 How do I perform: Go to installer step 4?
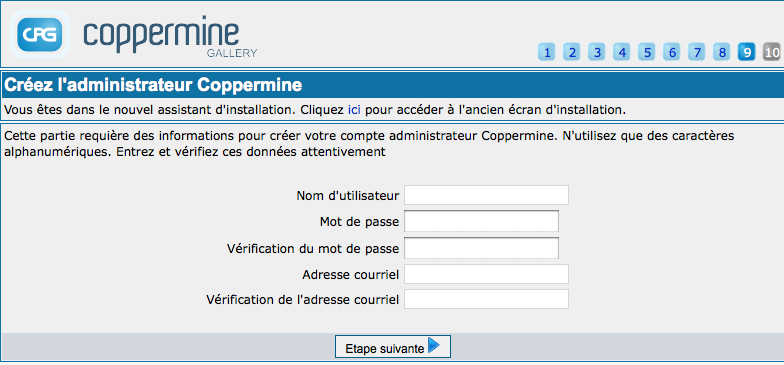click(x=622, y=52)
